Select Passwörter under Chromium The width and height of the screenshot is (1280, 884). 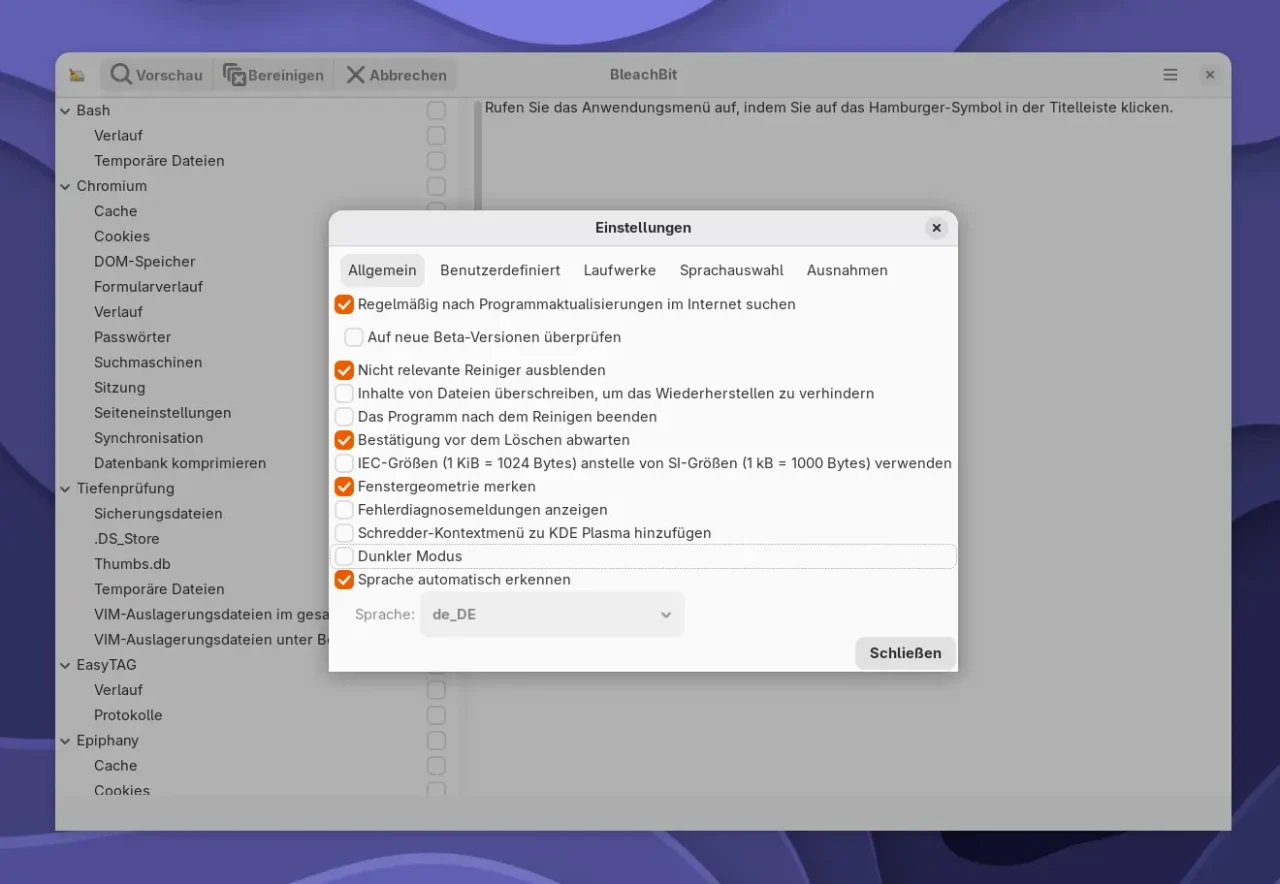(x=132, y=337)
